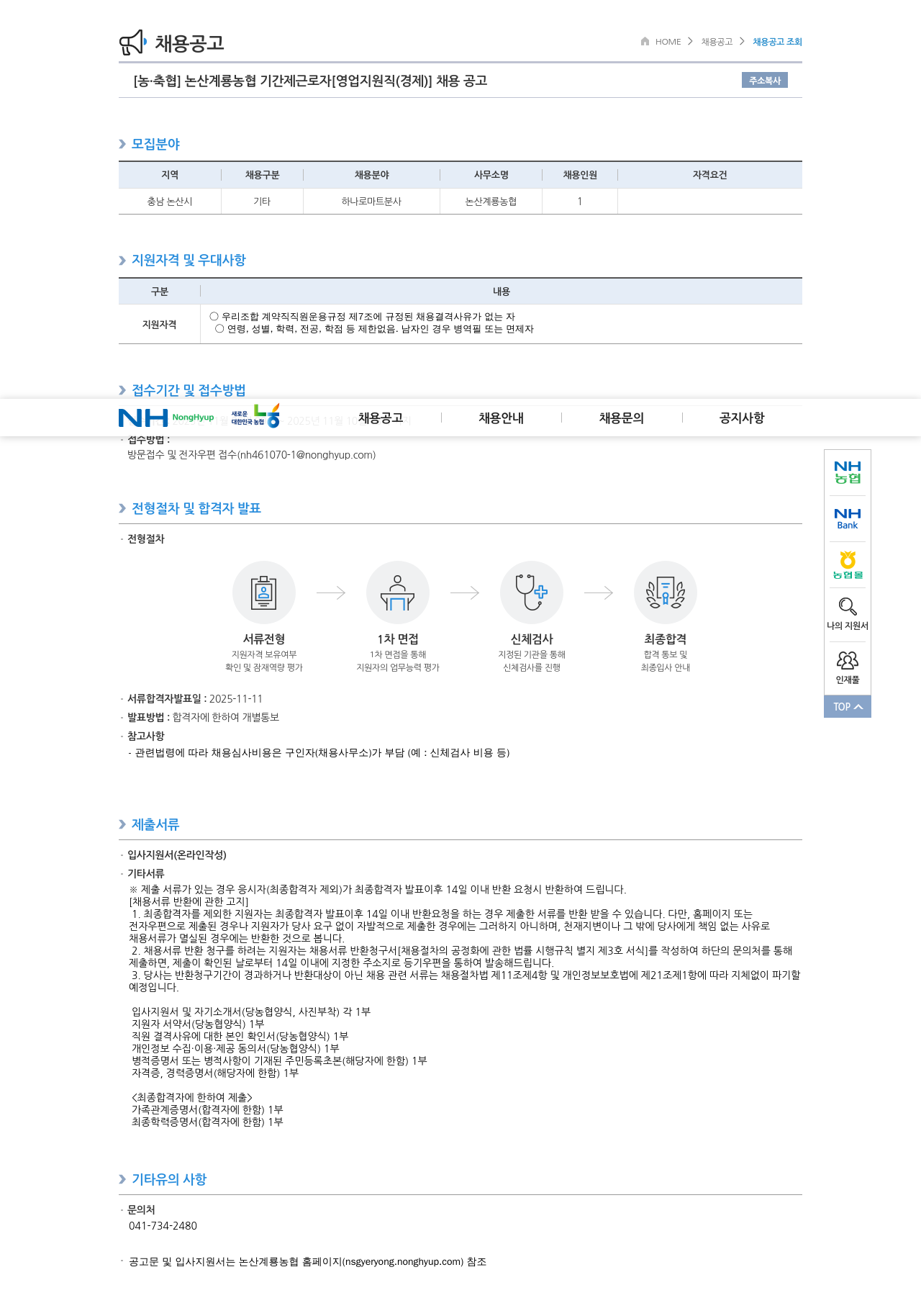Click the NH Bank sidebar icon

tap(848, 518)
